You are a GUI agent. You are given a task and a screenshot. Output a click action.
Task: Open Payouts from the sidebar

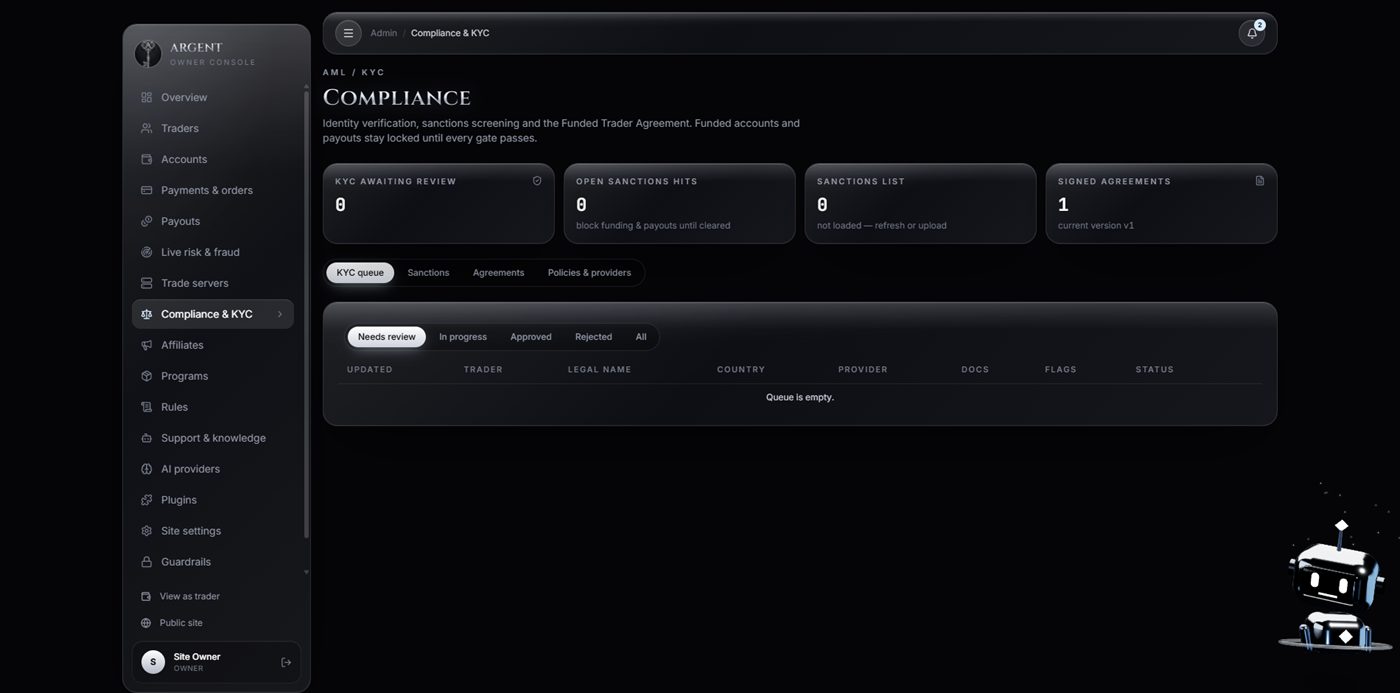213,221
